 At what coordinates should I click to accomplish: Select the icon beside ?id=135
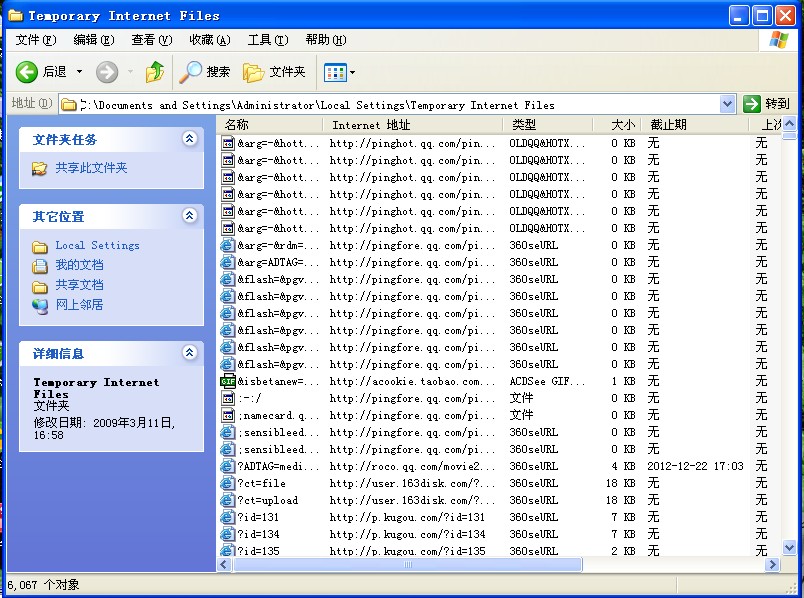coord(228,550)
